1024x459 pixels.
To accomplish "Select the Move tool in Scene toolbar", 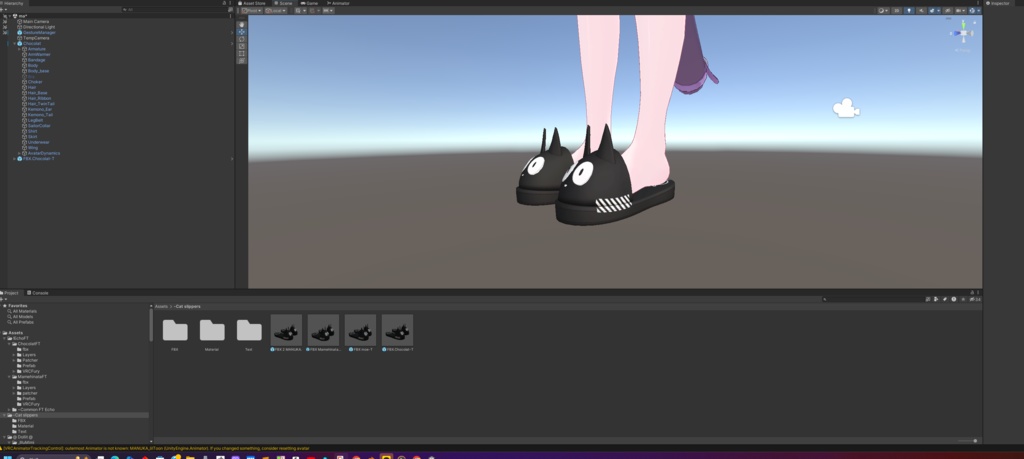I will pos(242,32).
